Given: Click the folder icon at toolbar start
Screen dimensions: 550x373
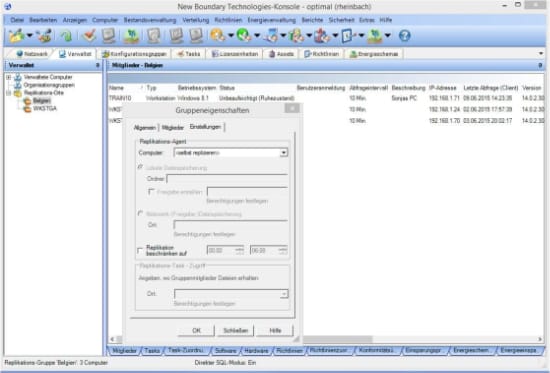Looking at the screenshot, I should pyautogui.click(x=16, y=35).
